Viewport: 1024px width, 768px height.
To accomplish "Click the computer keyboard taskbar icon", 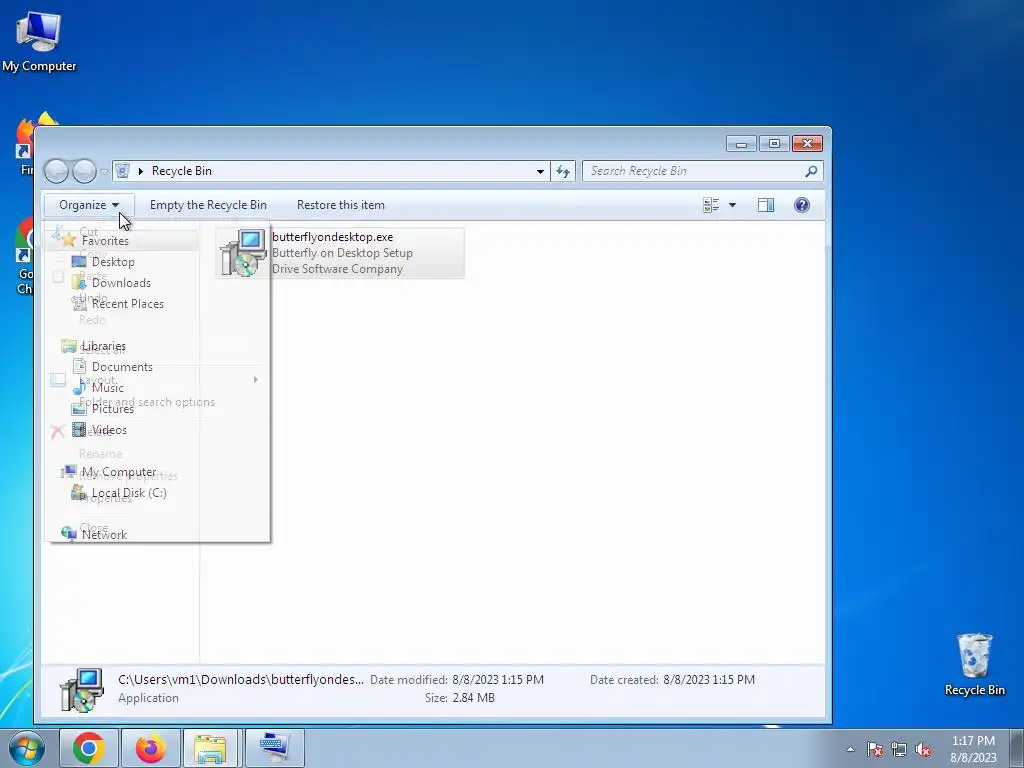I will pyautogui.click(x=274, y=748).
